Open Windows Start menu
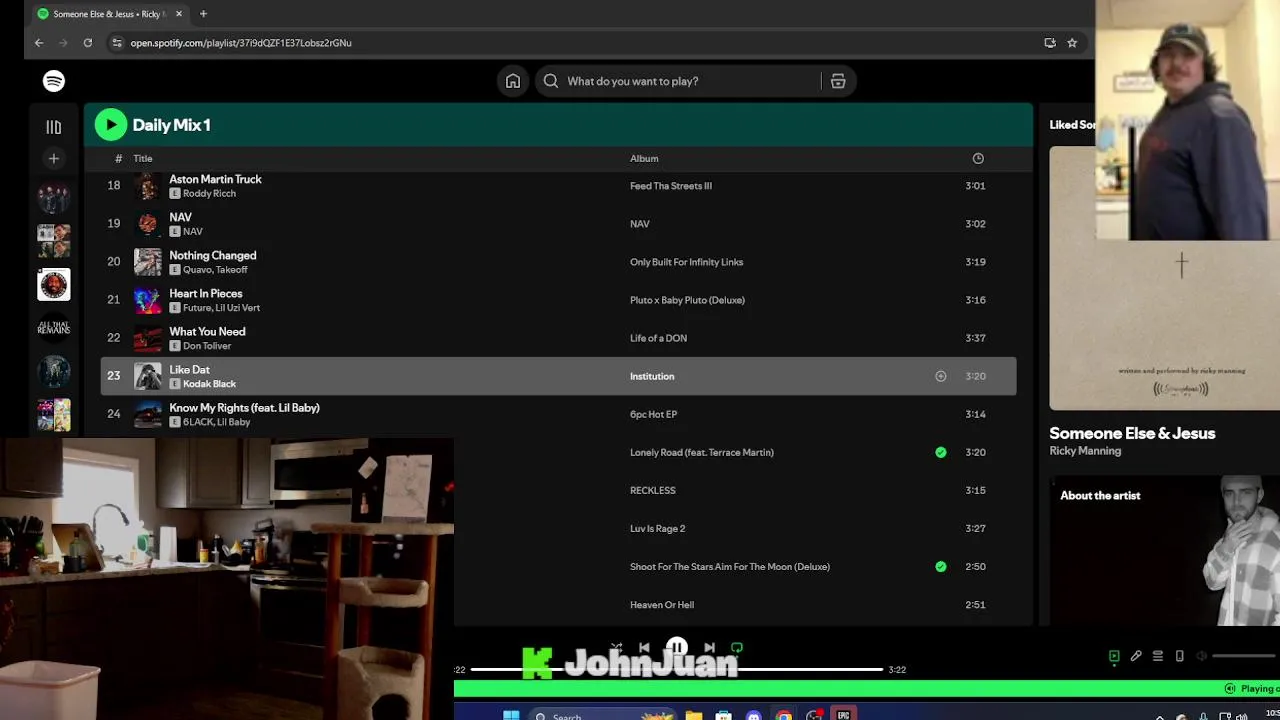 (511, 715)
